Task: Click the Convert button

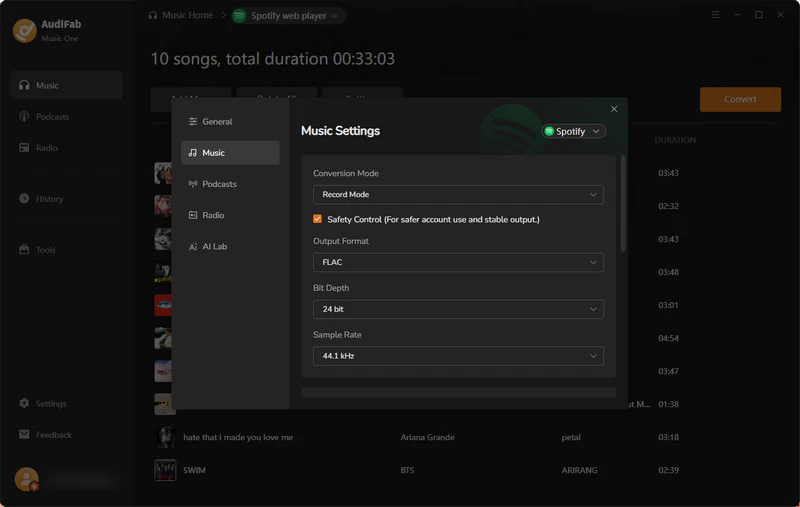Action: pos(740,99)
